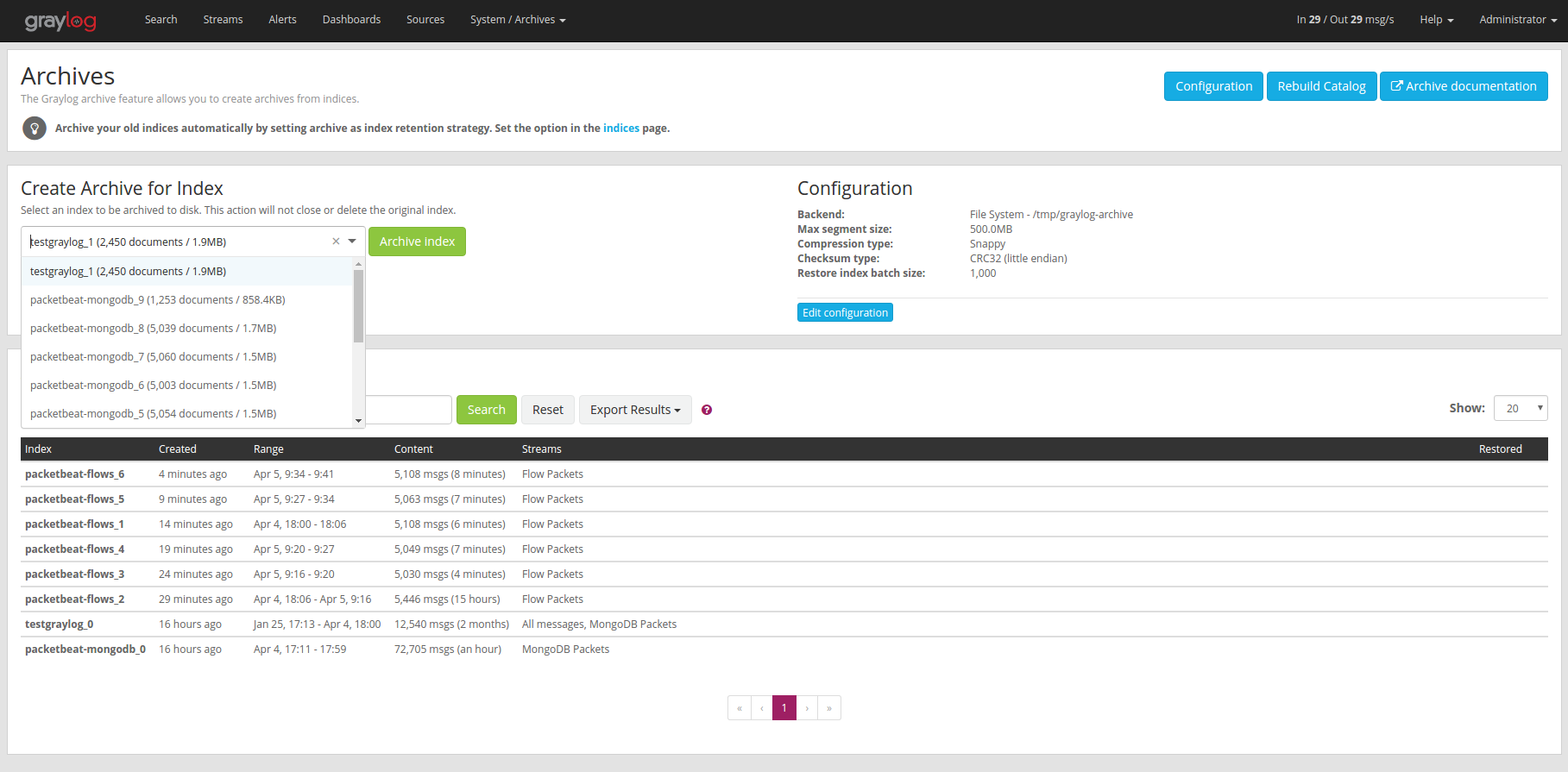Expand the System / Archives menu
Screen dimensions: 1568x772
tap(518, 20)
